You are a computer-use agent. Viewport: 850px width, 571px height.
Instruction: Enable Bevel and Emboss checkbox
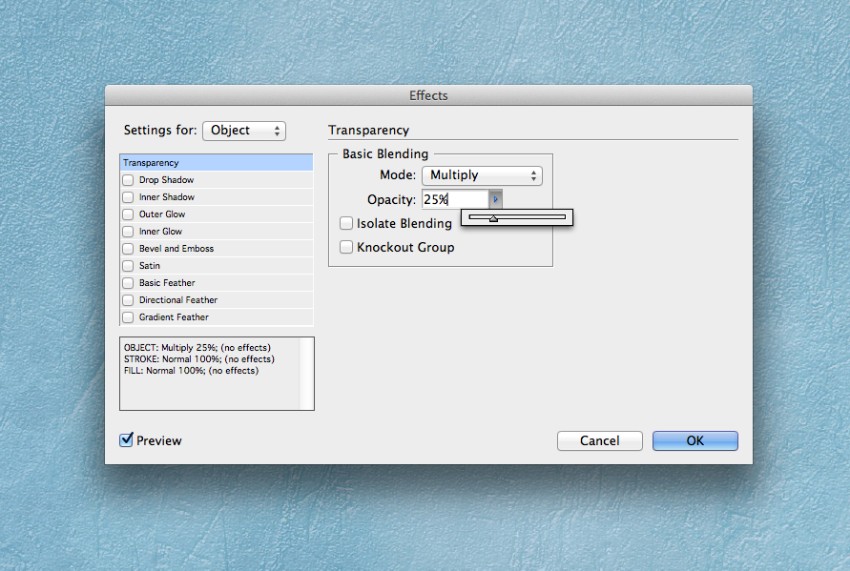(x=128, y=248)
